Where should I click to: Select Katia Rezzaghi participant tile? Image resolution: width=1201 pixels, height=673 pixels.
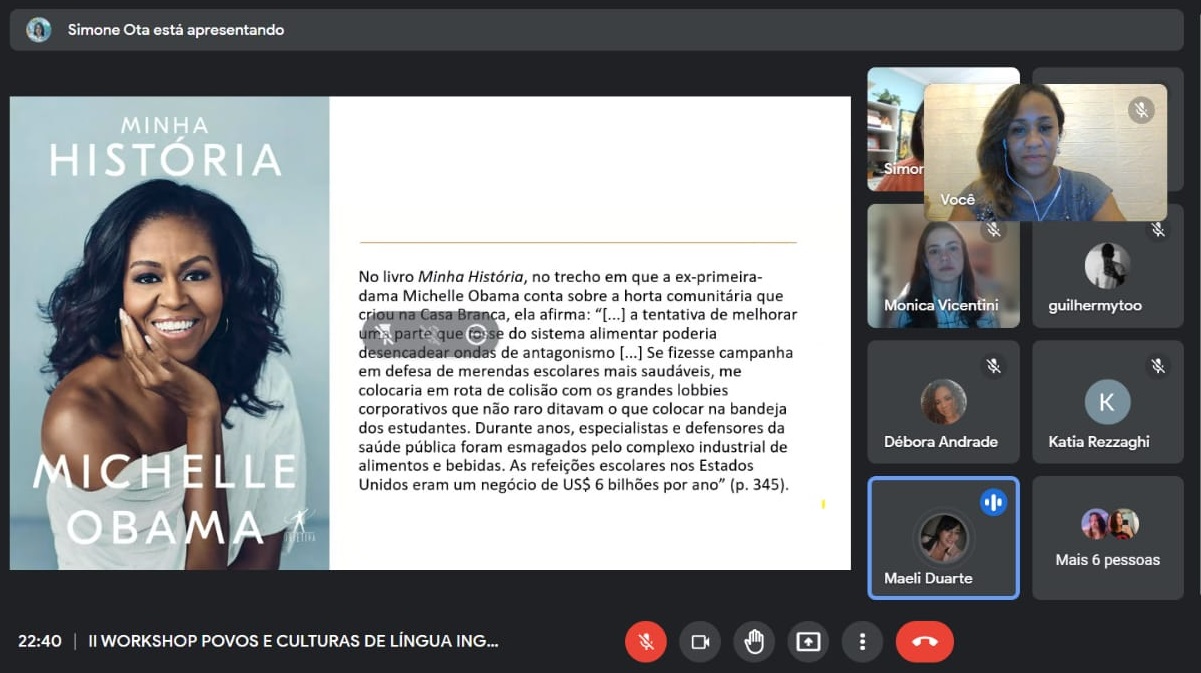[1108, 402]
